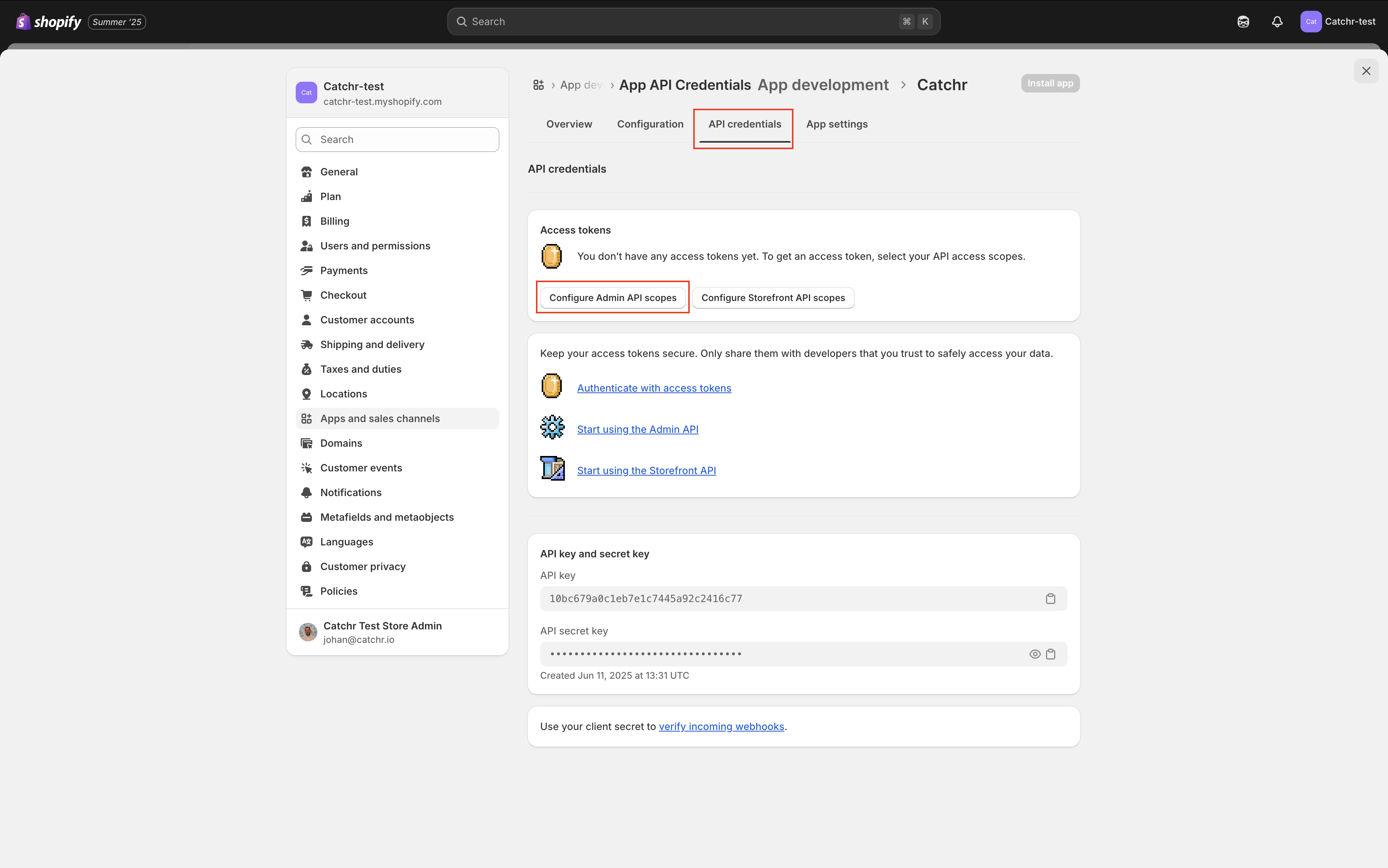1388x868 pixels.
Task: Select the API credentials tab
Action: (x=744, y=124)
